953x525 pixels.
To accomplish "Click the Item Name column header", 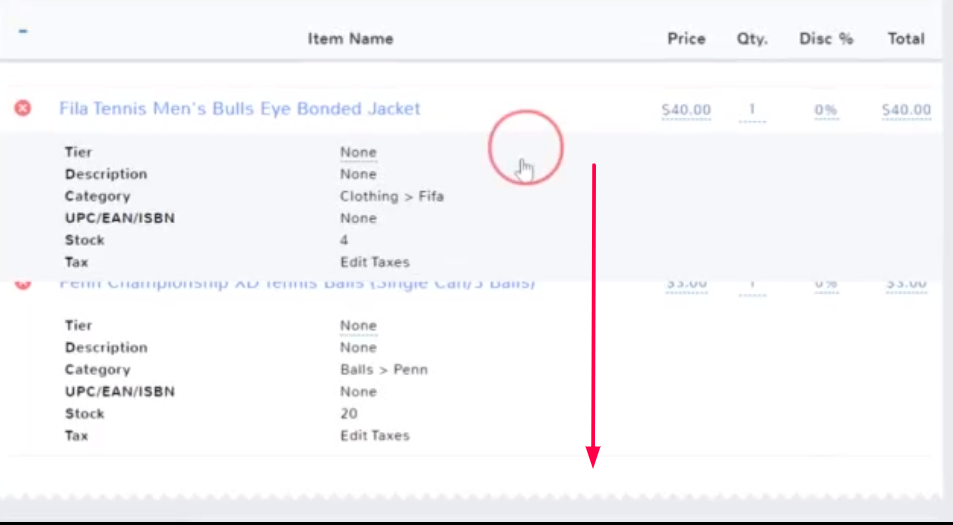I will coord(350,39).
